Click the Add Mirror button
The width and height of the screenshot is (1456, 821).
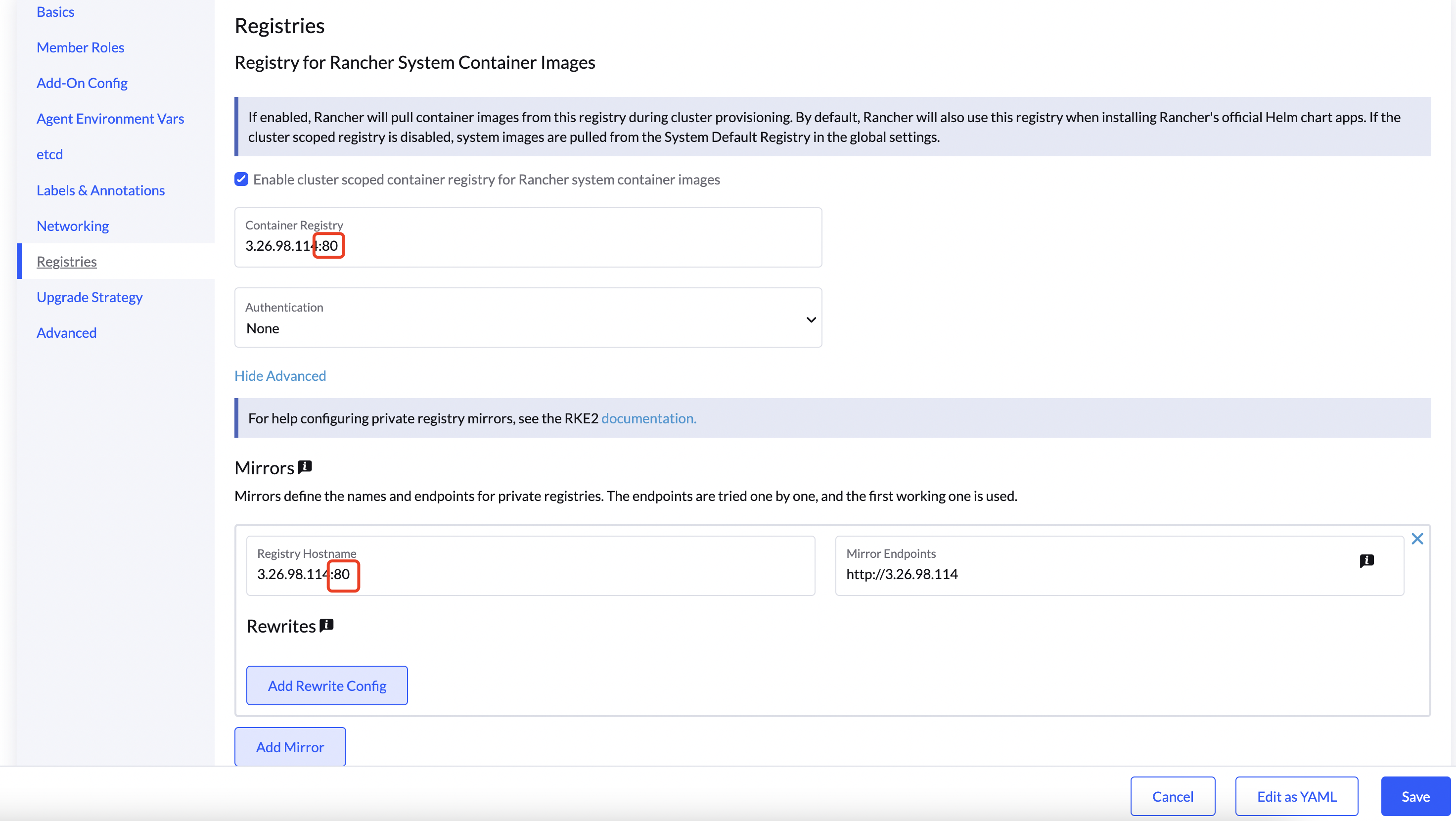290,746
